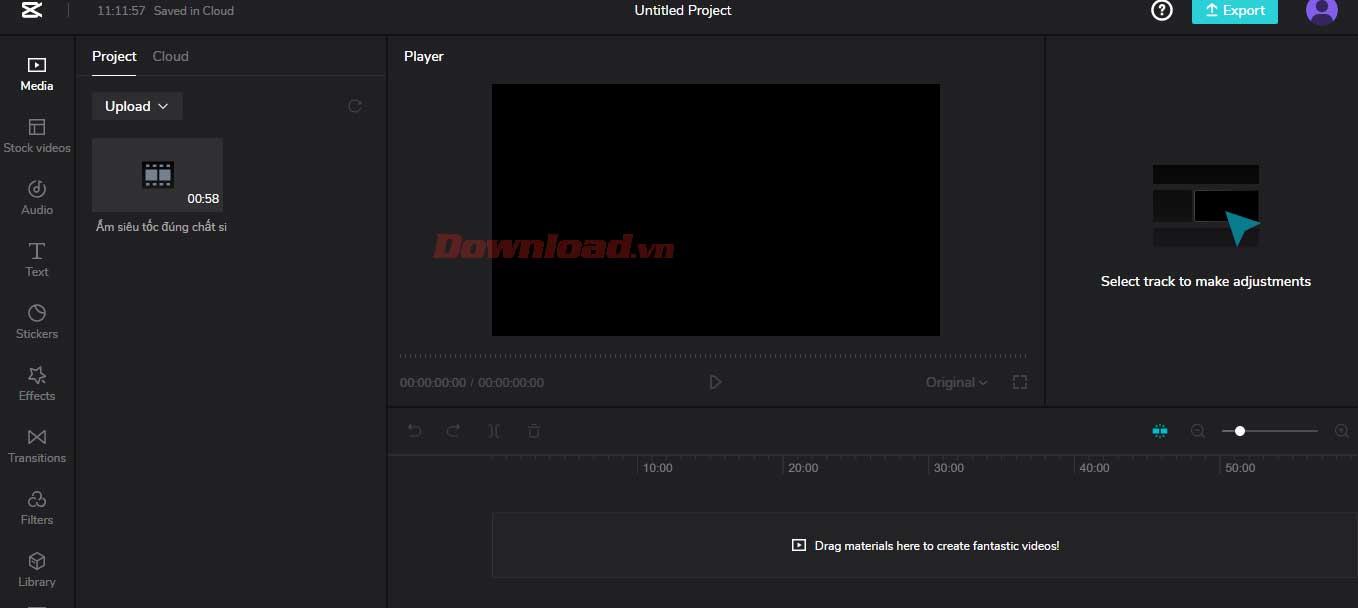
Task: Open the Original aspect ratio dropdown
Action: [x=956, y=382]
